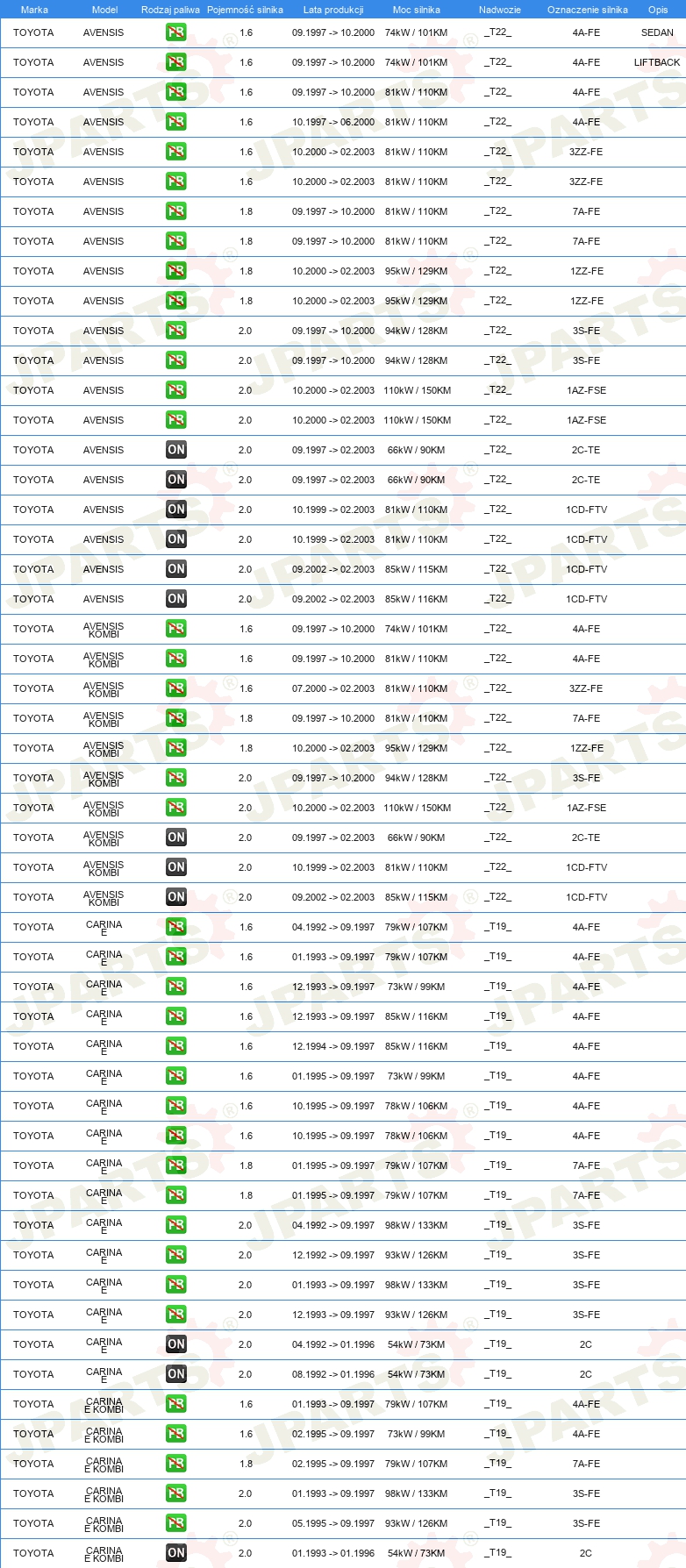Click the Oznaczenie silnika column header
Screen dimensions: 686x1568
pos(588,10)
